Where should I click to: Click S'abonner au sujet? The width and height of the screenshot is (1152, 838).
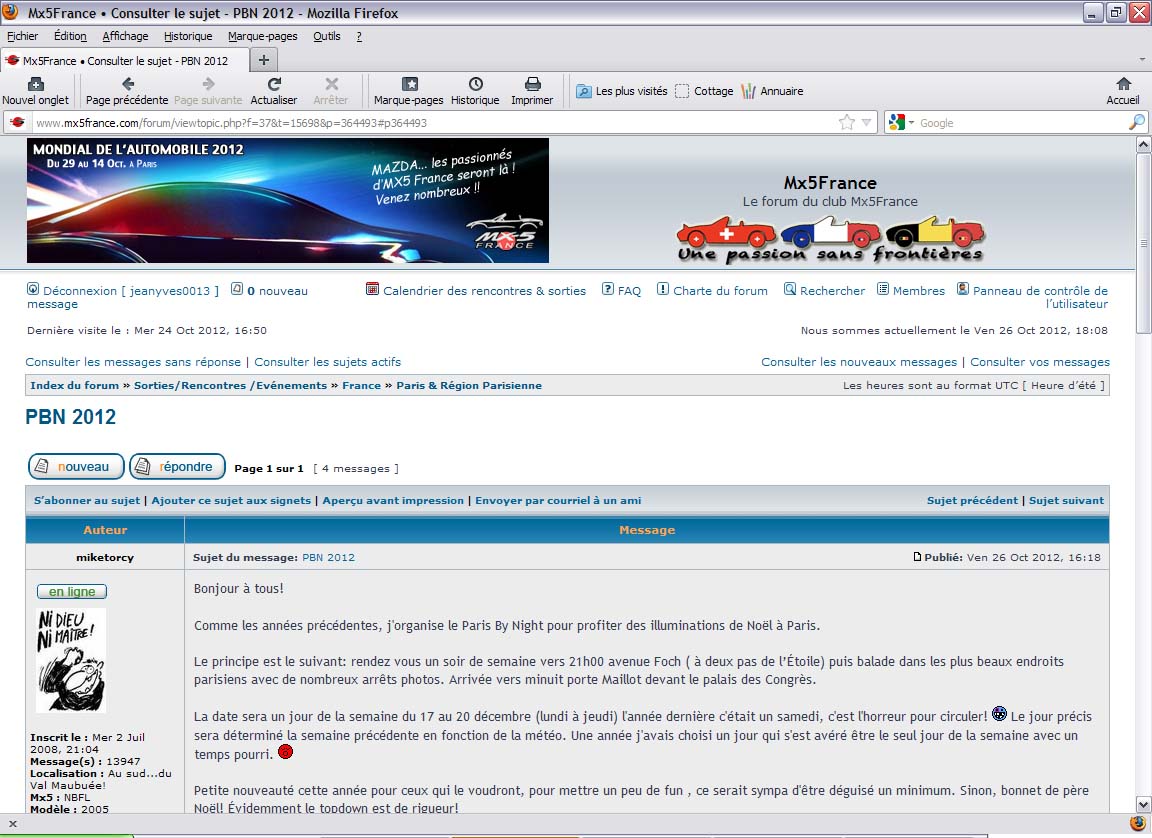(x=87, y=501)
